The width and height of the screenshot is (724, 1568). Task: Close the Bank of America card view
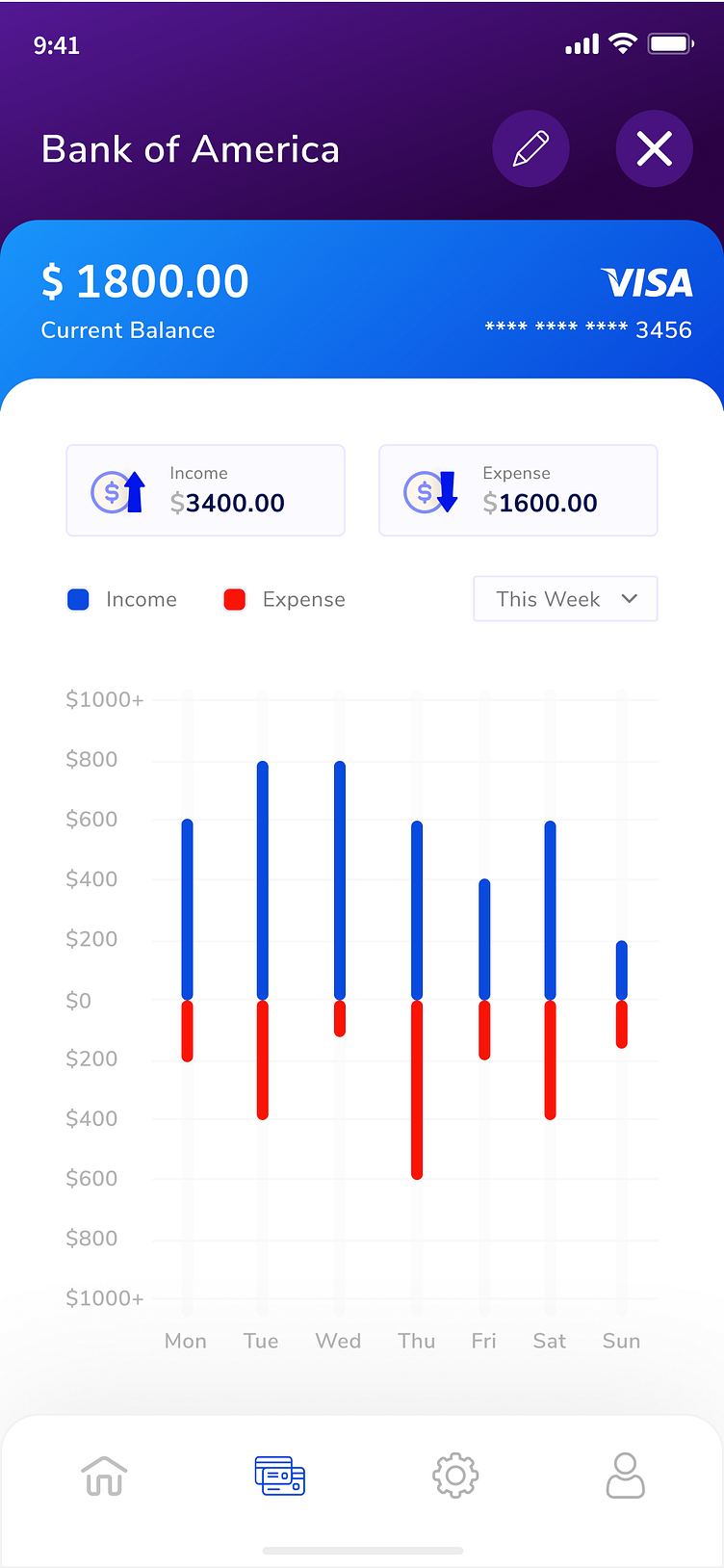[655, 149]
